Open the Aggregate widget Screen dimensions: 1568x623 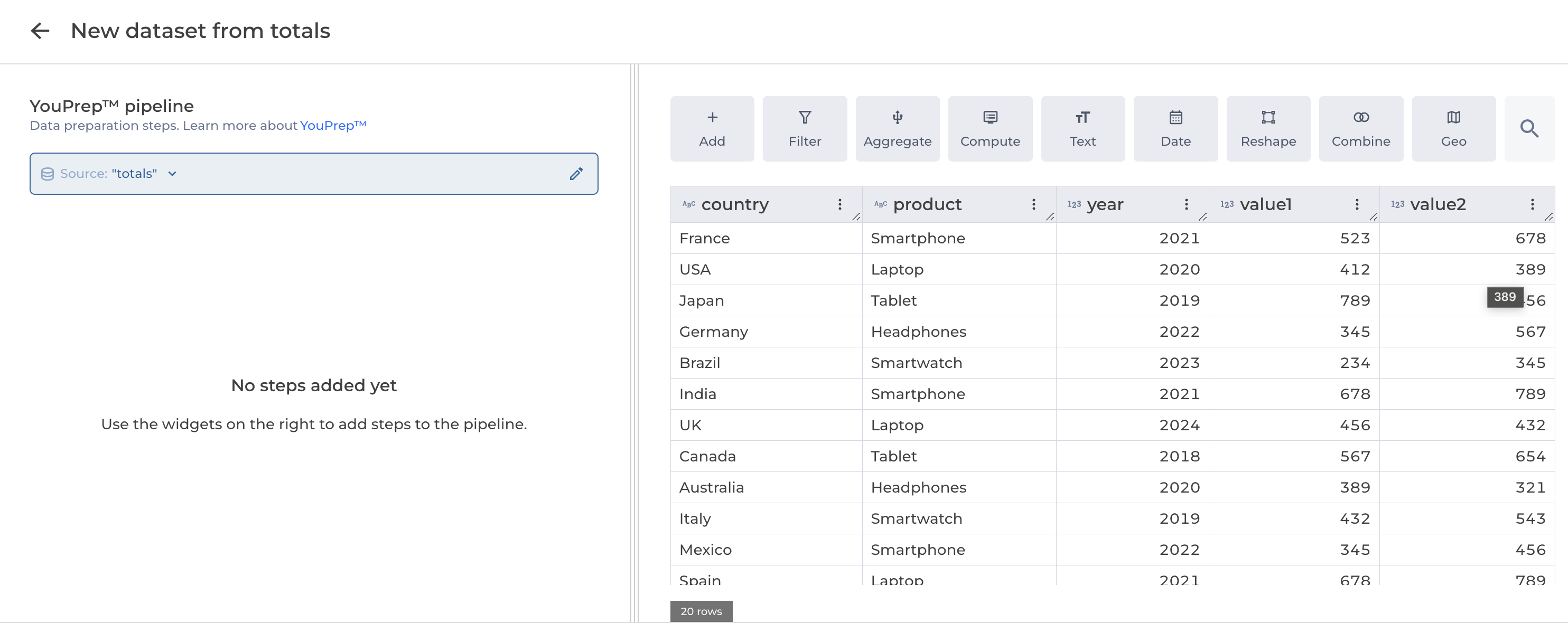pos(897,128)
